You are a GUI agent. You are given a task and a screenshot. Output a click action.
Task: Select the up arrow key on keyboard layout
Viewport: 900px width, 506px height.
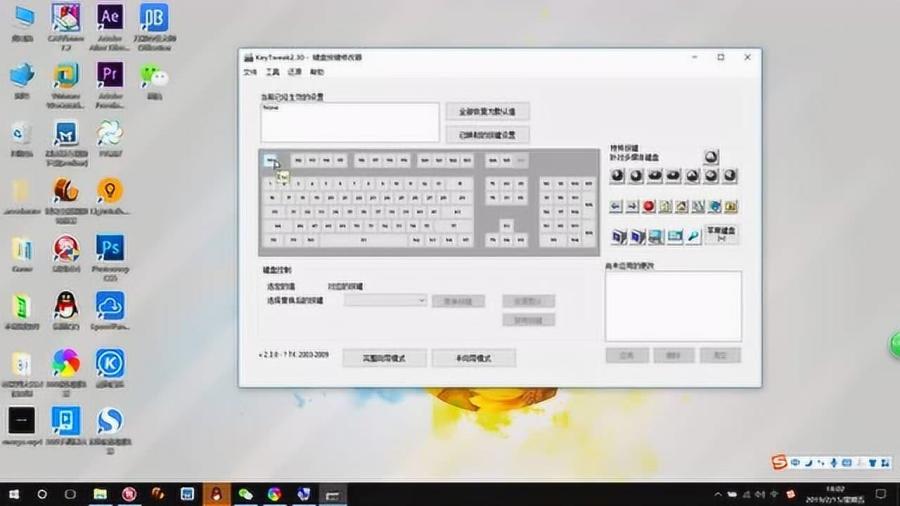pyautogui.click(x=506, y=226)
